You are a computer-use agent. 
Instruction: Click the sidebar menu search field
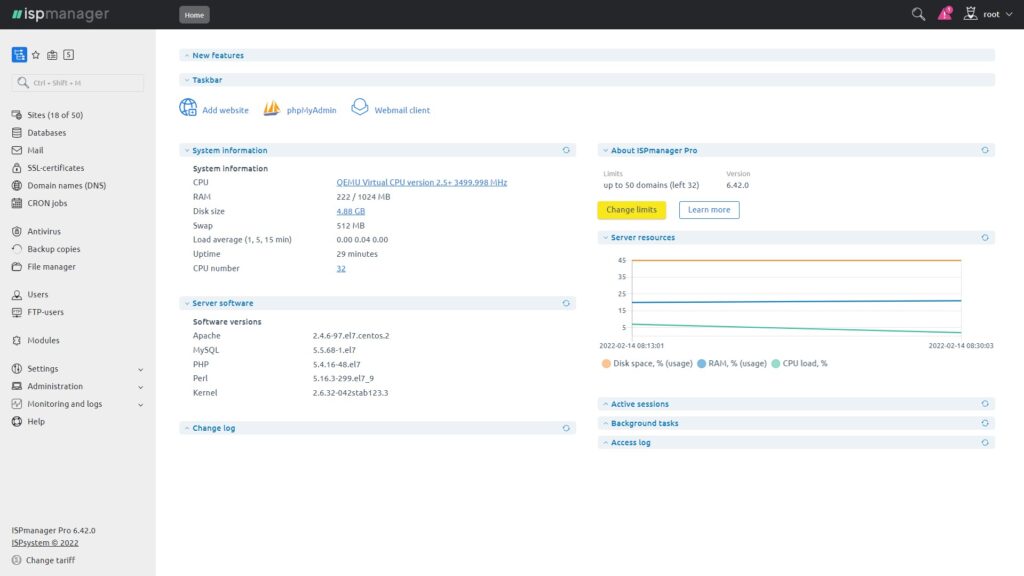[78, 83]
